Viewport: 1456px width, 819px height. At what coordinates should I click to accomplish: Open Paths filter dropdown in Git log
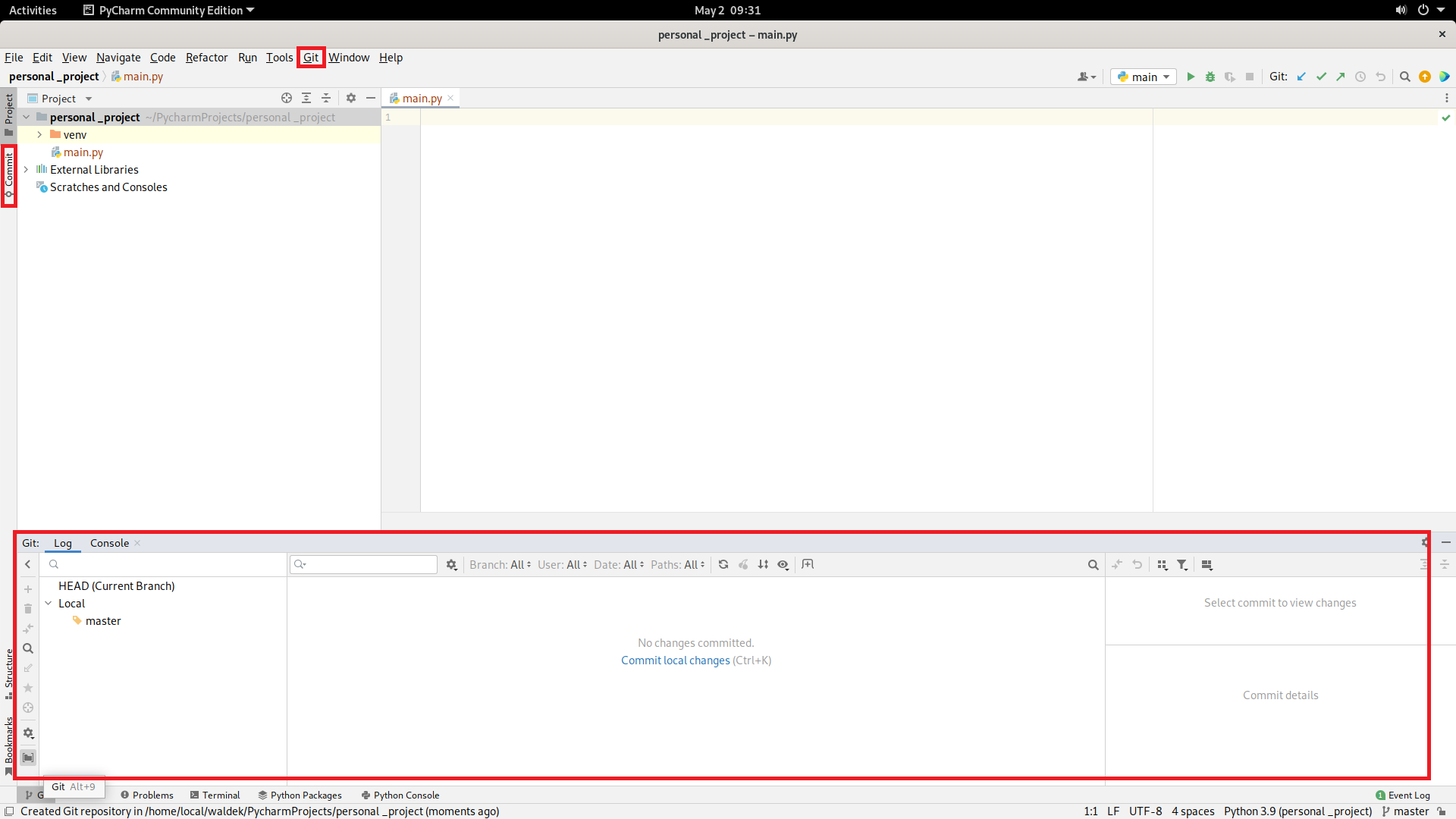click(x=678, y=564)
